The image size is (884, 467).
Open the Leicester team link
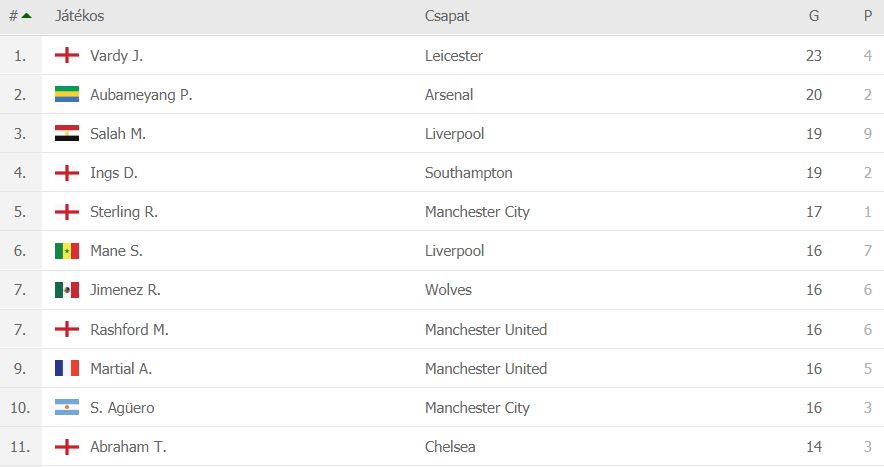pos(454,55)
